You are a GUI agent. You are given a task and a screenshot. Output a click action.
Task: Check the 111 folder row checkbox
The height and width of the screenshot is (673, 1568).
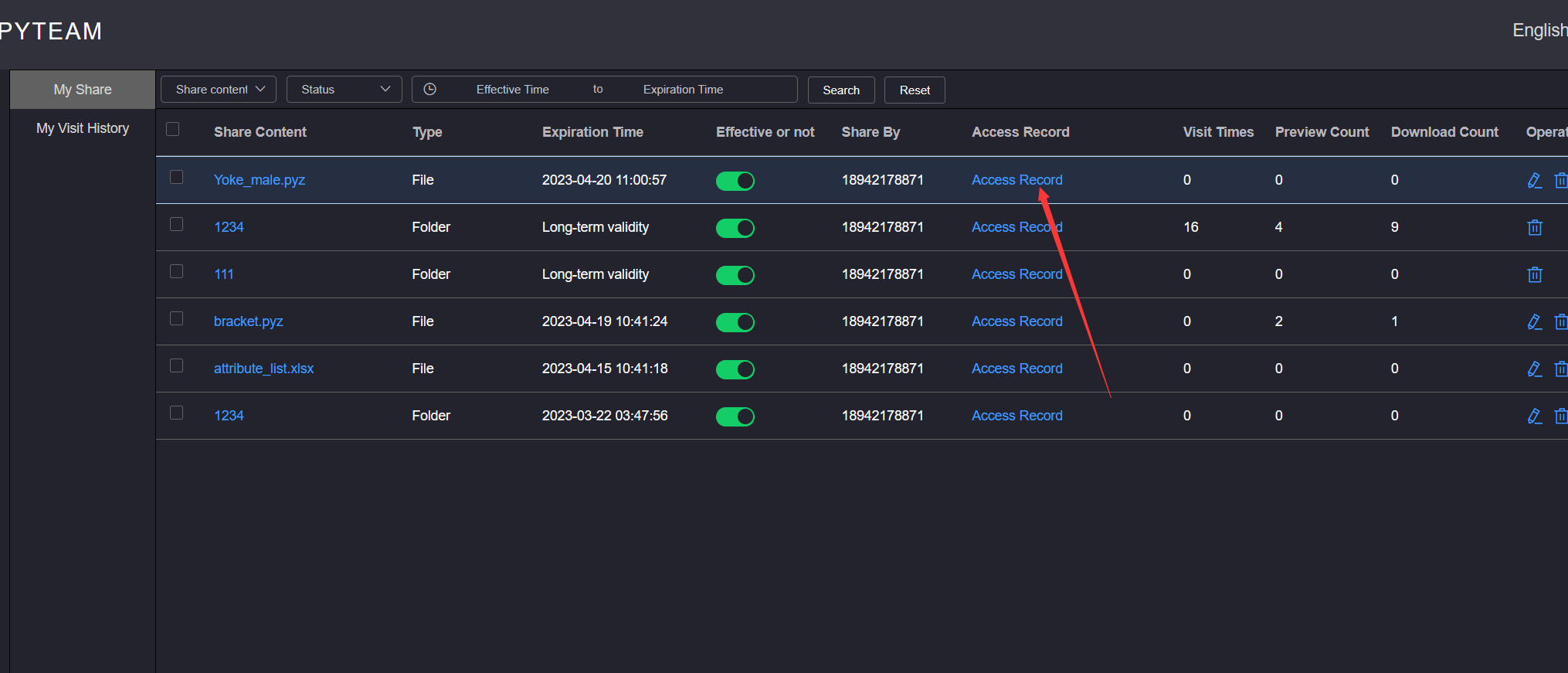pos(177,271)
